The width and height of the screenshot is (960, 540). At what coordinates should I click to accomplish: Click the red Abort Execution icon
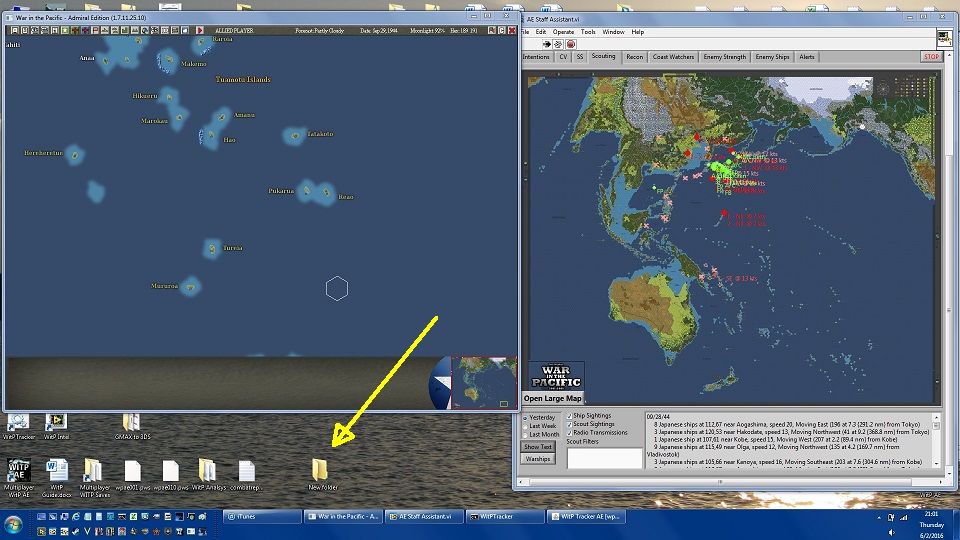pyautogui.click(x=571, y=44)
